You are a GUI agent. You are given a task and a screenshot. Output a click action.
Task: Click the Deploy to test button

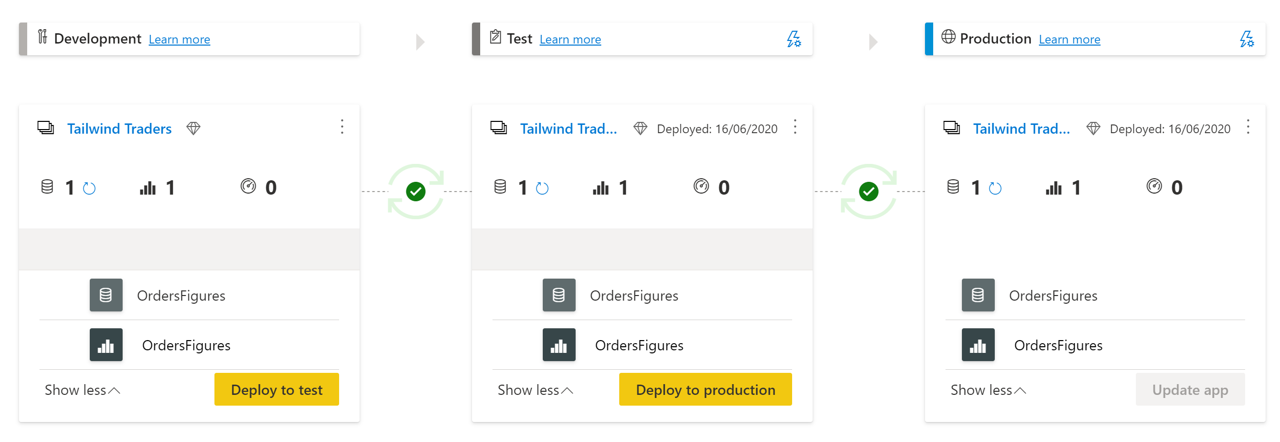pos(277,389)
